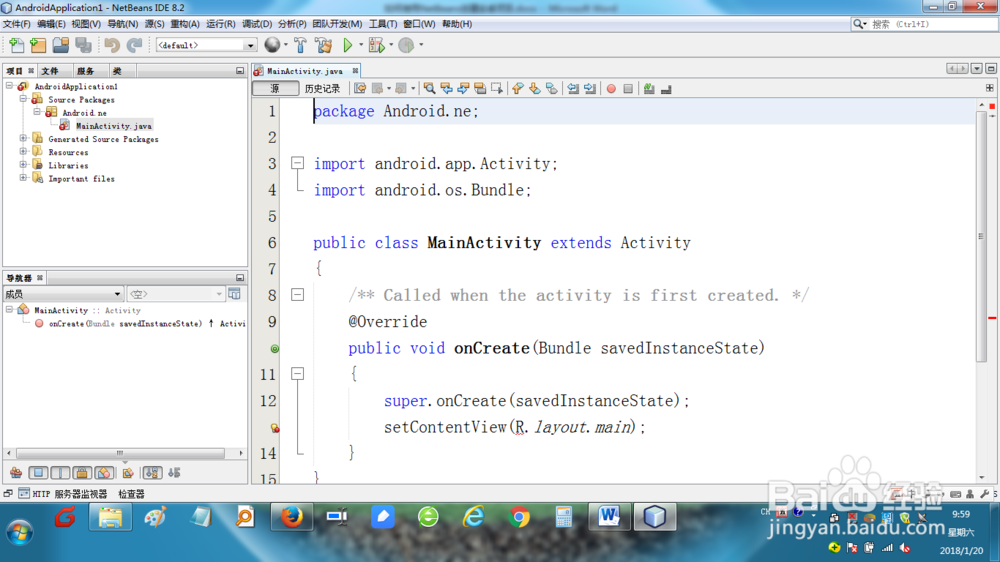Collapse the AndroidApplication1 project node
The height and width of the screenshot is (562, 1000).
[10, 85]
